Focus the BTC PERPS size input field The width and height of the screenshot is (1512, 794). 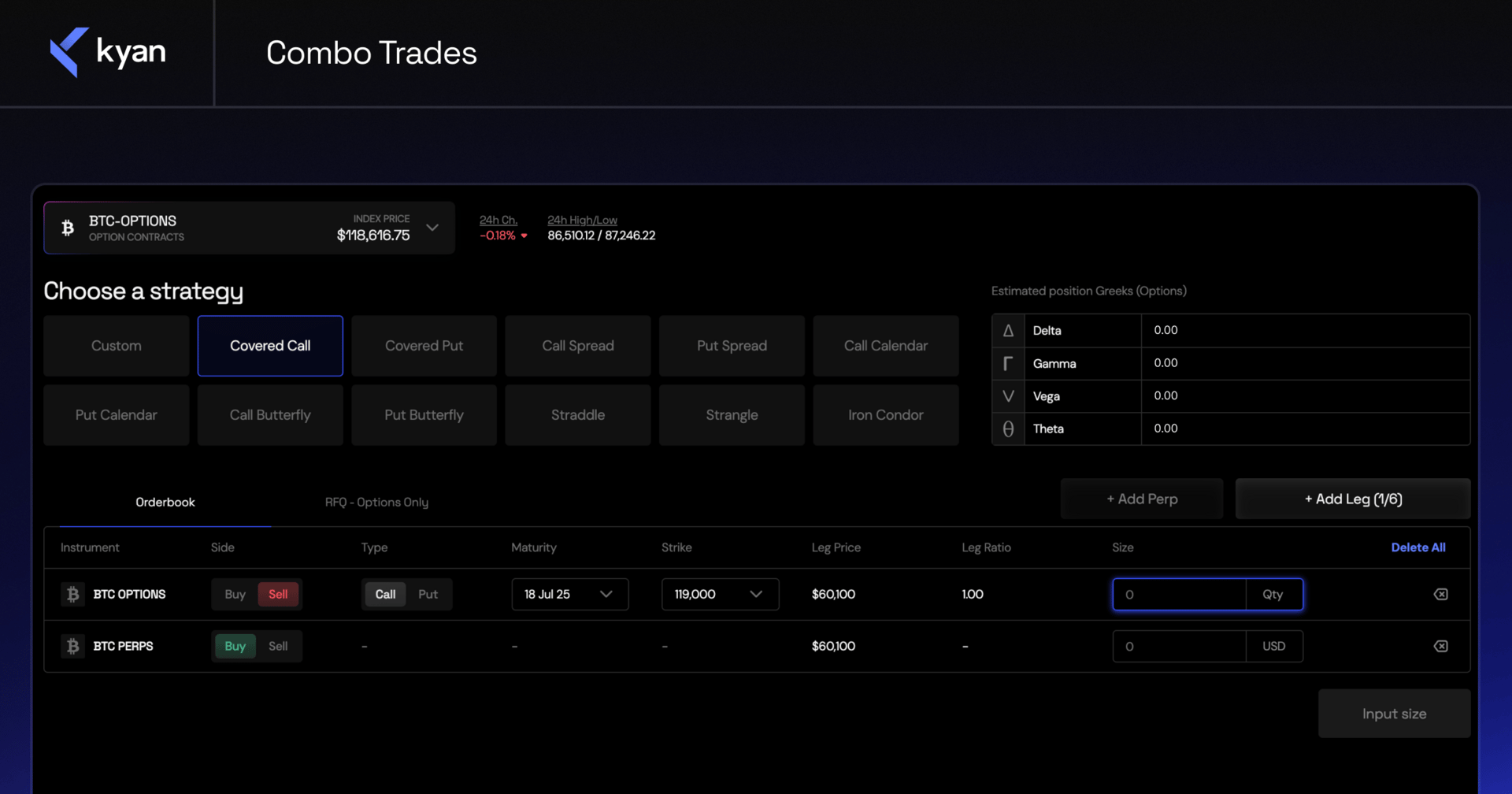pos(1180,646)
